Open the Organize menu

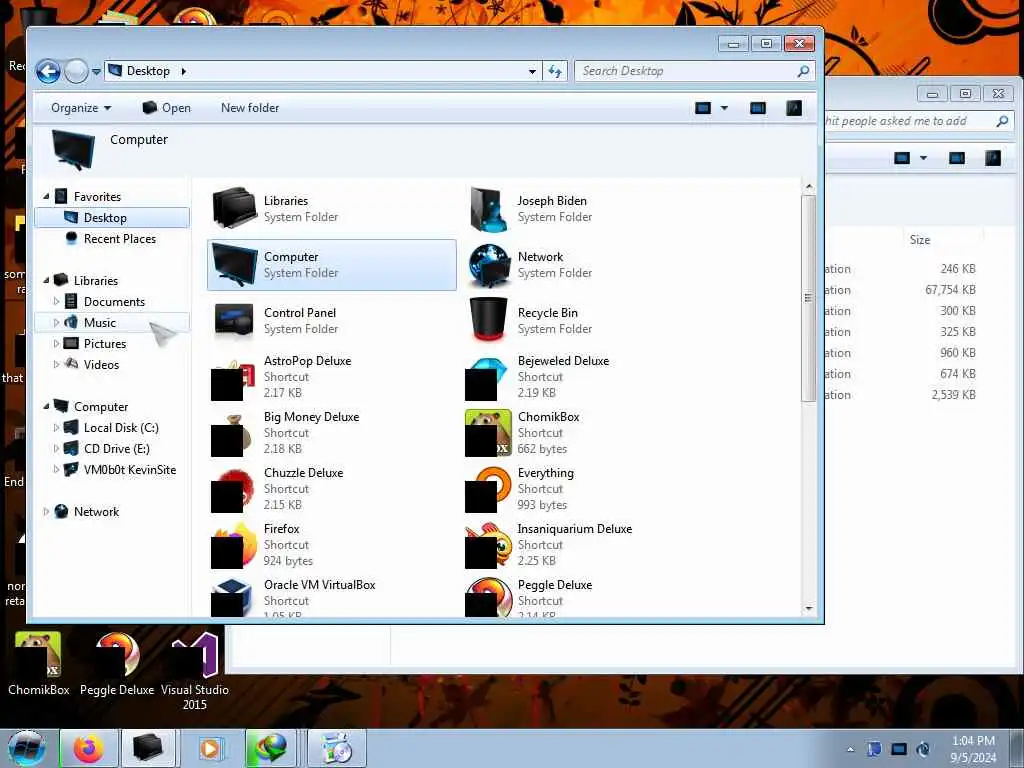coord(81,108)
